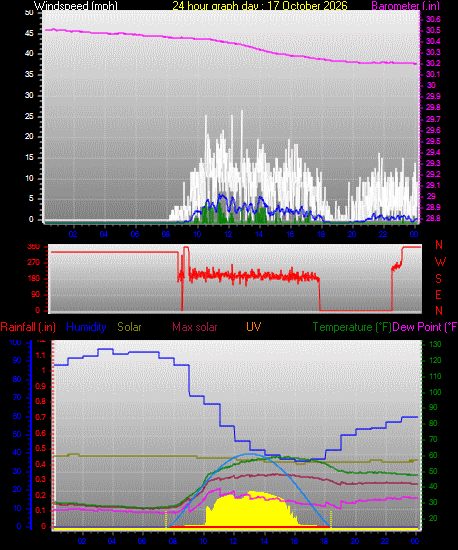Click the "0.3" rainfall scale value
The height and width of the screenshot is (550, 458).
(x=41, y=479)
